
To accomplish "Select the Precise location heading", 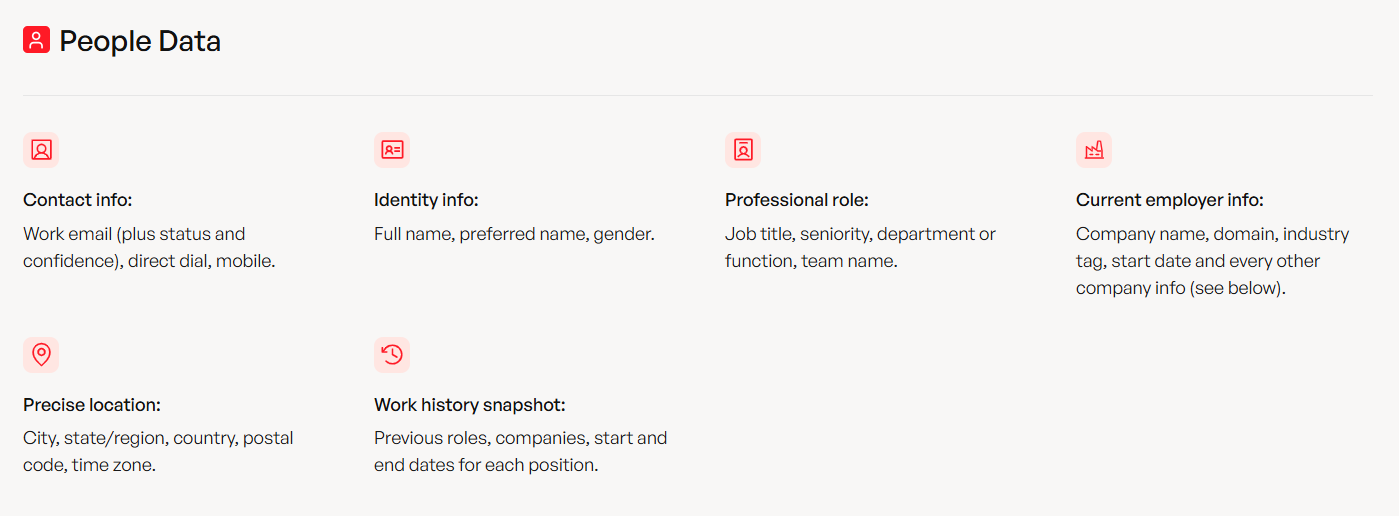I will click(x=92, y=405).
